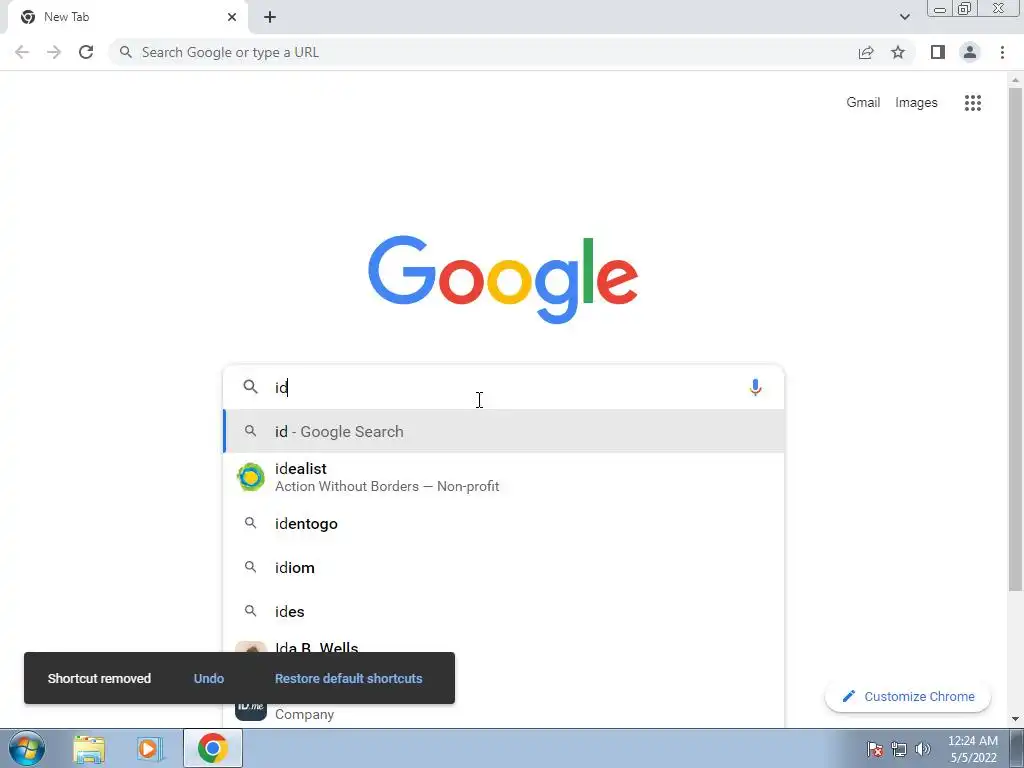Click the network tray icon
Viewport: 1024px width, 768px height.
coord(899,749)
